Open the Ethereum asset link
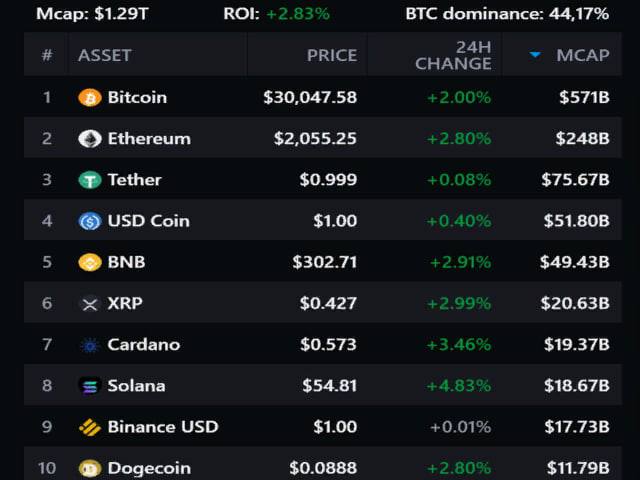 point(149,139)
